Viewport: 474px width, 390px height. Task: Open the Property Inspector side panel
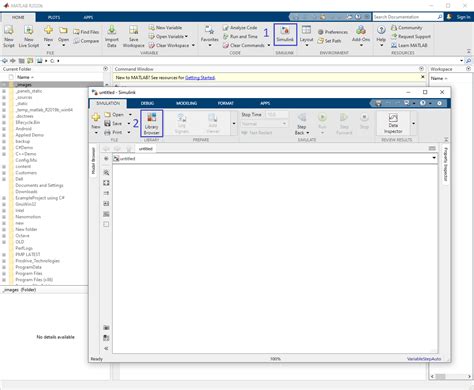(446, 165)
